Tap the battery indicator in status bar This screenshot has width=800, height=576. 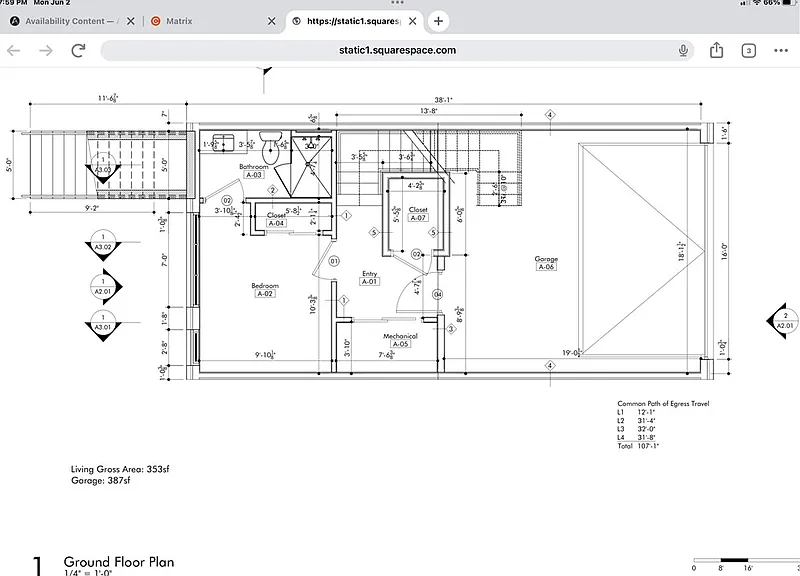[x=790, y=3]
